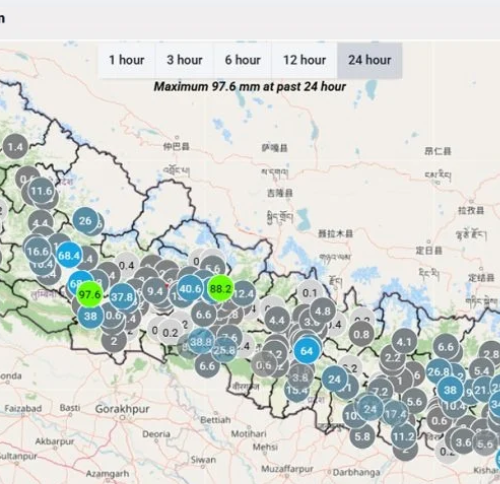Click the Akbarpur map label
Image resolution: width=500 pixels, height=484 pixels.
point(55,441)
